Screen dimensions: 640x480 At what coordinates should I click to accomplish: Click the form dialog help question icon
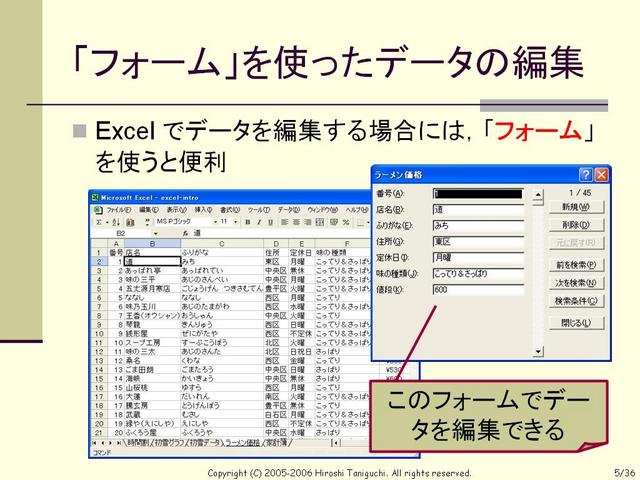tap(585, 175)
